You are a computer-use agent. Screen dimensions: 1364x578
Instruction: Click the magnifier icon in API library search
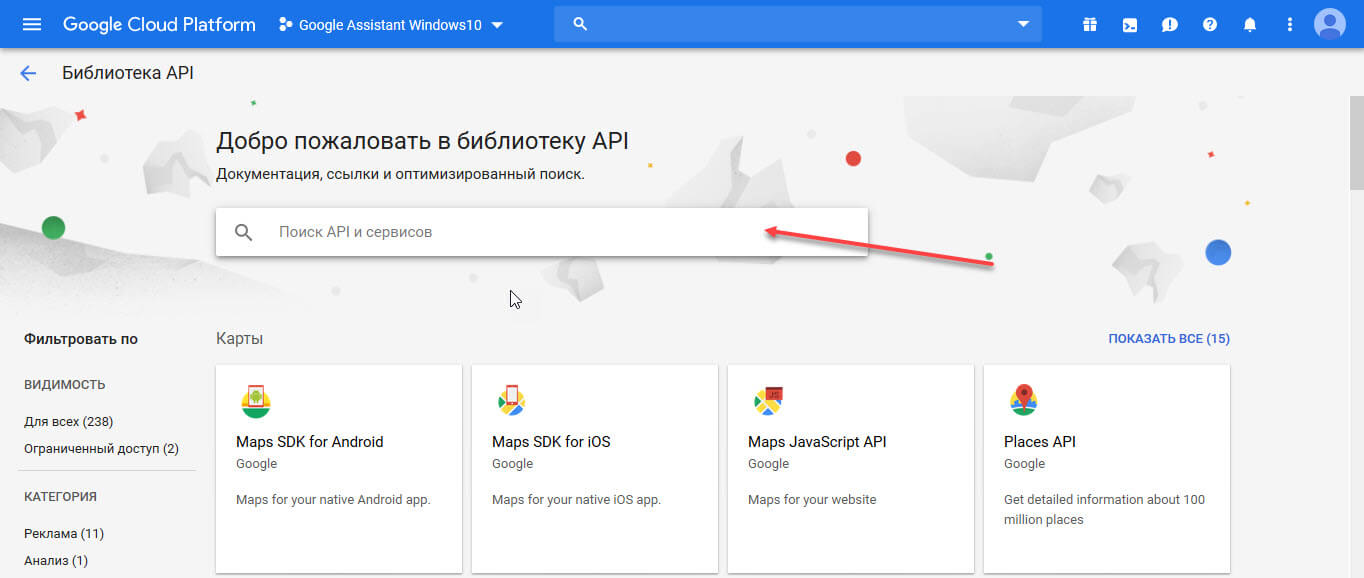coord(244,232)
